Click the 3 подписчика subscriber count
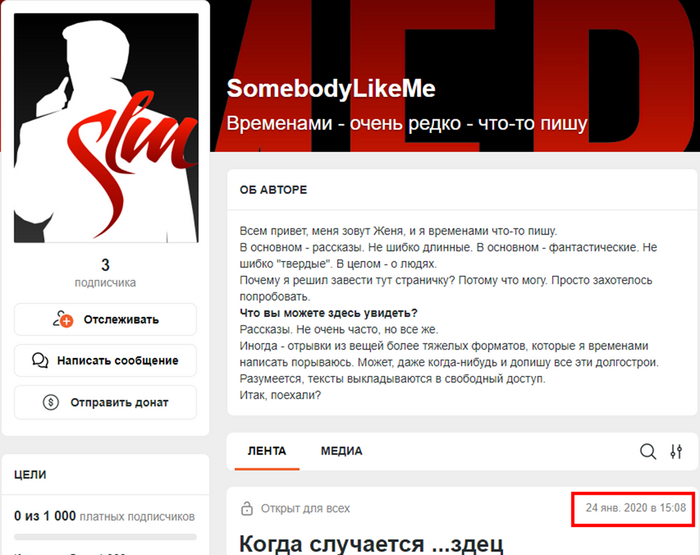Viewport: 700px width, 555px height. click(x=105, y=271)
